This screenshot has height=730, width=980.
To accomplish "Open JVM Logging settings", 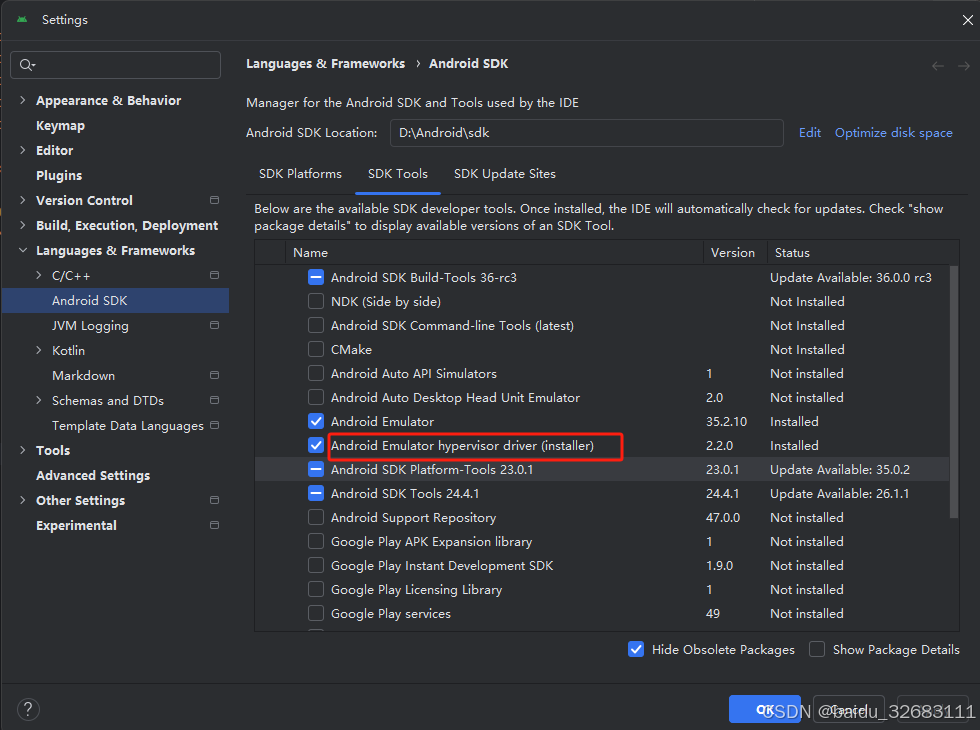I will (90, 326).
